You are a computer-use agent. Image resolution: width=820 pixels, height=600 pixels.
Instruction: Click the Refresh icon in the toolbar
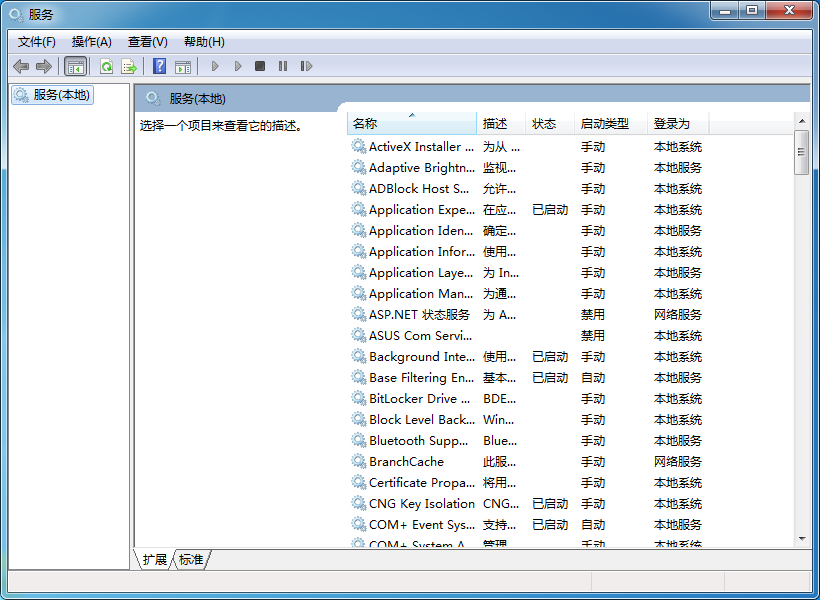click(x=105, y=66)
